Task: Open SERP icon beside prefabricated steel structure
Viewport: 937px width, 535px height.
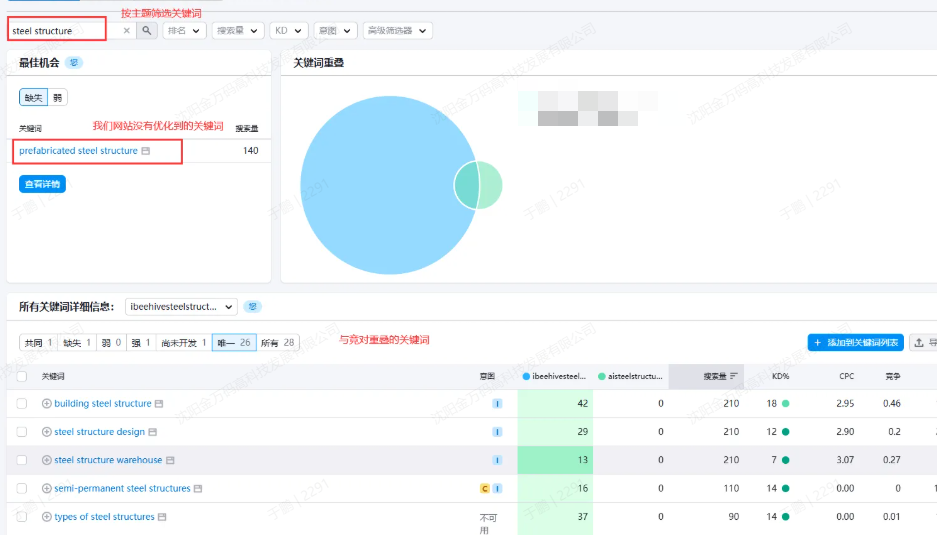Action: [x=146, y=151]
